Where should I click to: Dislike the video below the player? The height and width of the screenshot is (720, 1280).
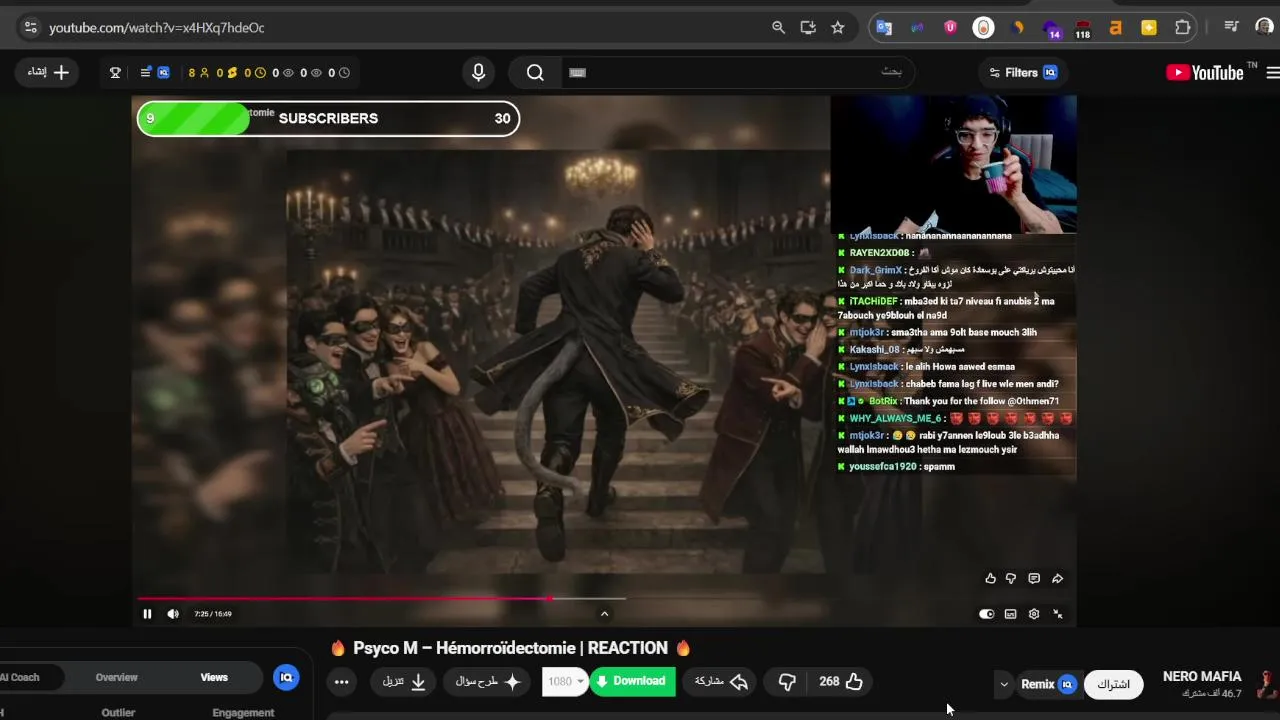click(x=787, y=682)
